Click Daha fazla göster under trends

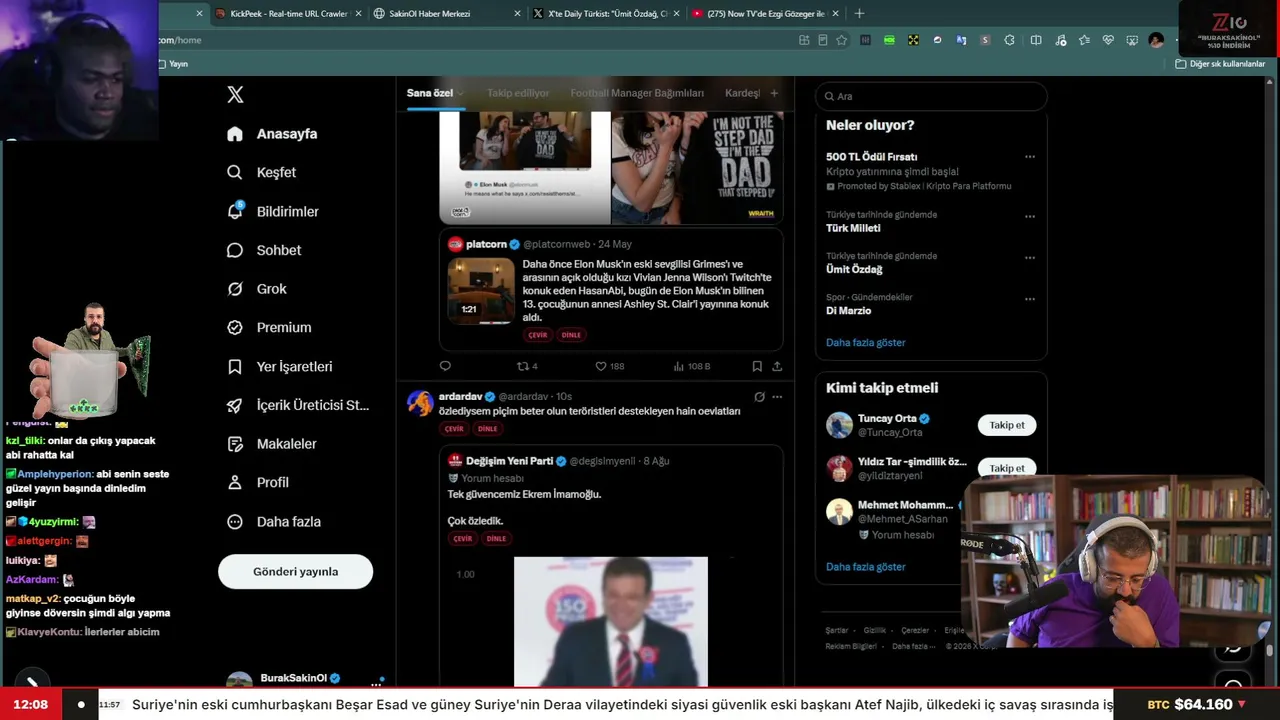pyautogui.click(x=865, y=343)
